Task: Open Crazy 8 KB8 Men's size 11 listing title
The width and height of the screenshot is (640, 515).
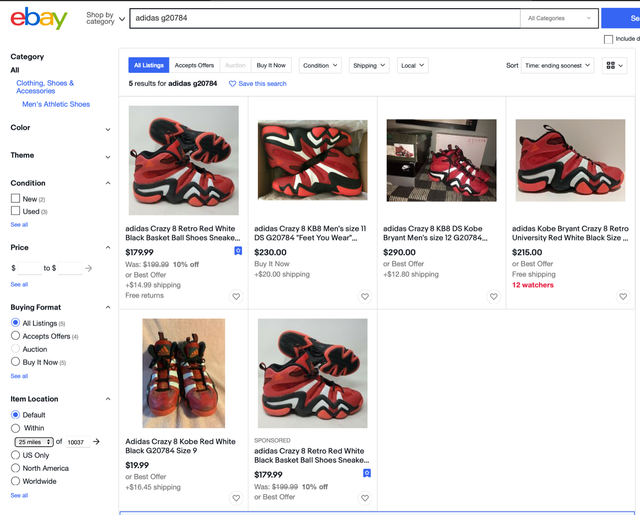Action: coord(310,233)
